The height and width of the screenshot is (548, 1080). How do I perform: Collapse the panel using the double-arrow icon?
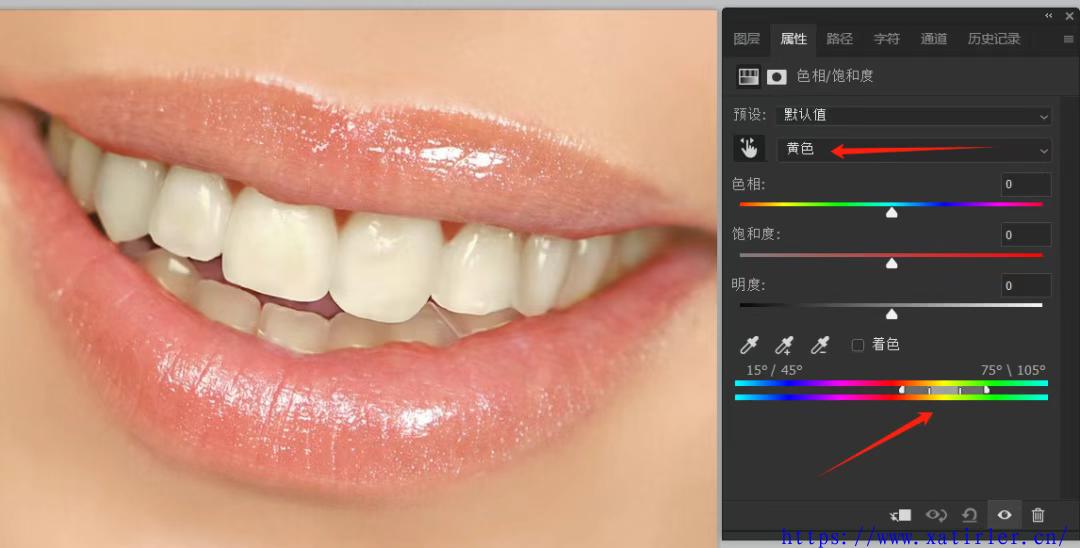tap(1049, 16)
